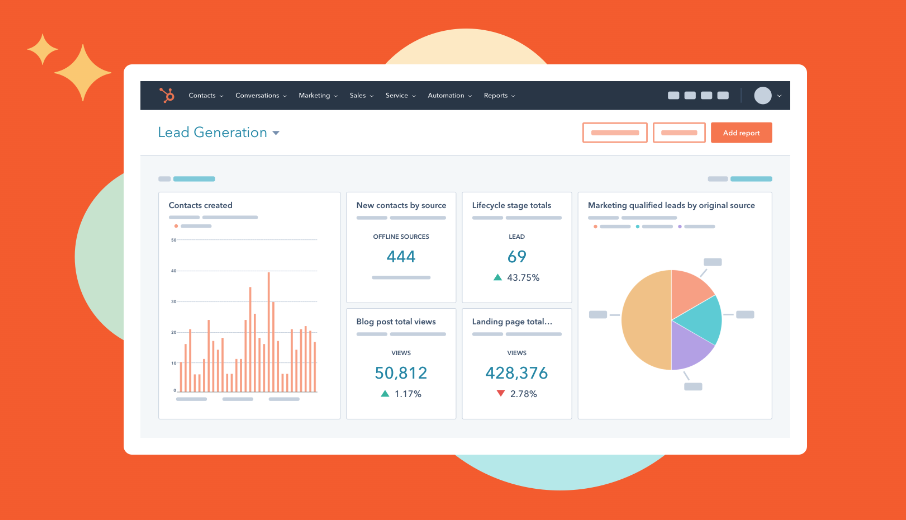Screen dimensions: 906x520
Task: Click the HubSpot sprocket logo
Action: point(167,96)
